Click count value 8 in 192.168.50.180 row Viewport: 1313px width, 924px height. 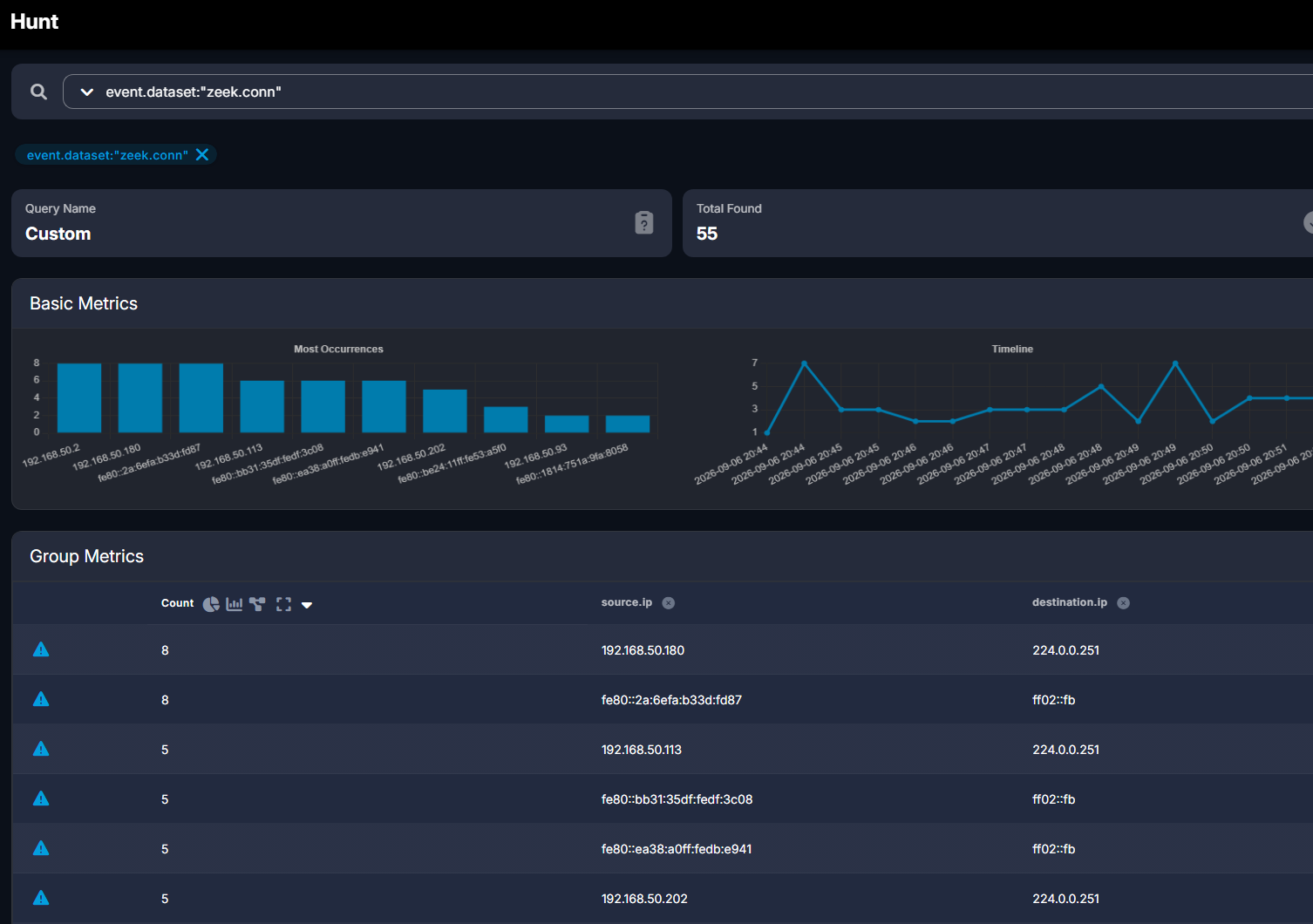(165, 650)
